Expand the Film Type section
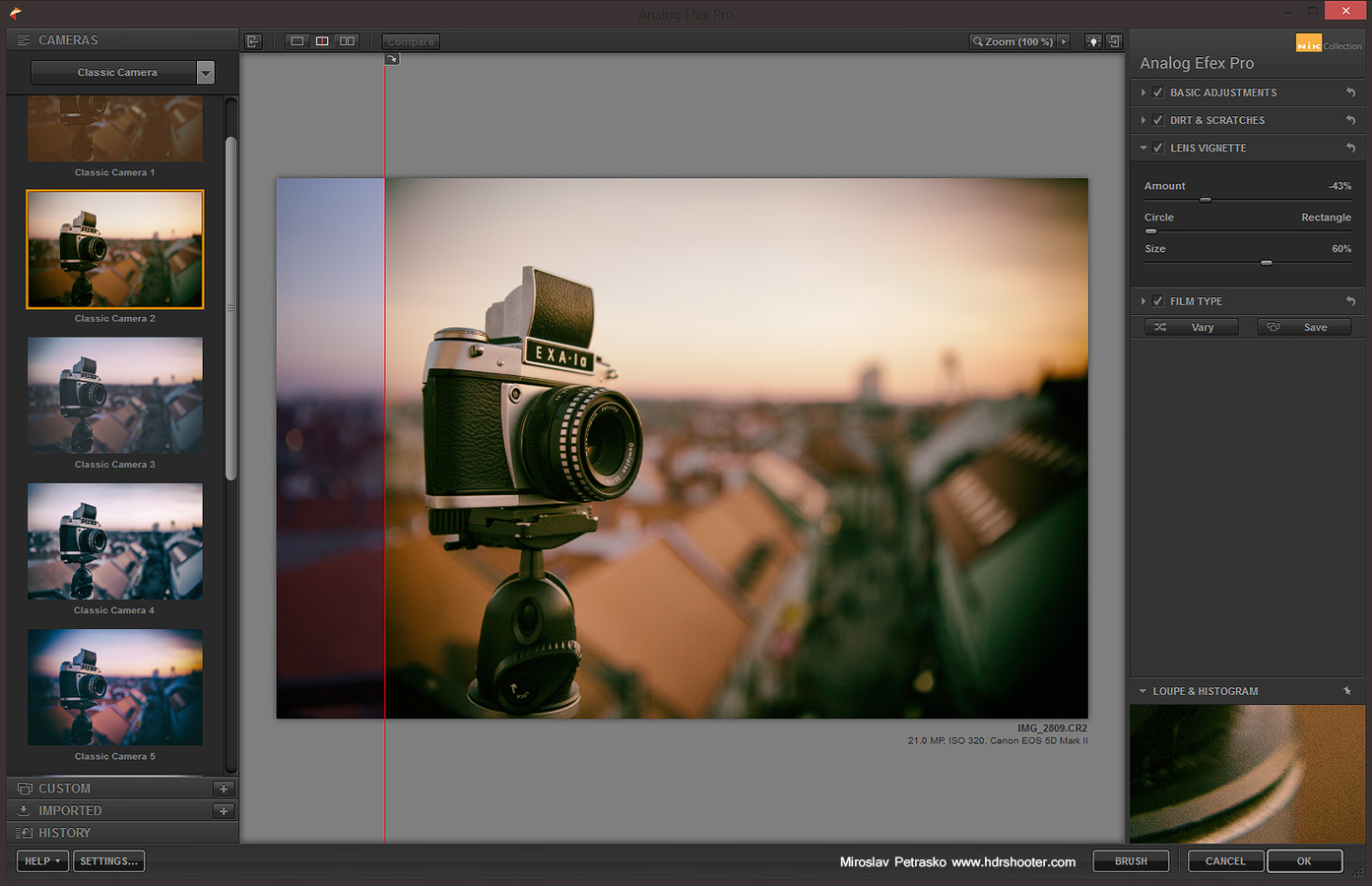This screenshot has height=886, width=1372. click(1143, 301)
